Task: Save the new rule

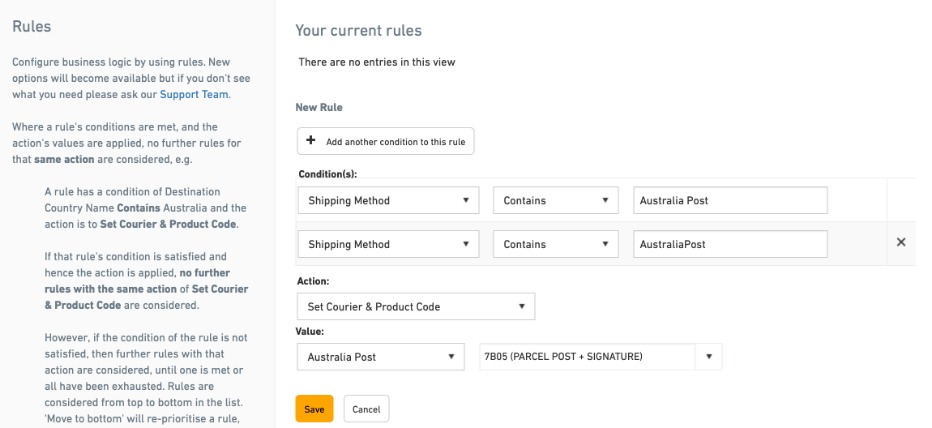Action: [314, 409]
